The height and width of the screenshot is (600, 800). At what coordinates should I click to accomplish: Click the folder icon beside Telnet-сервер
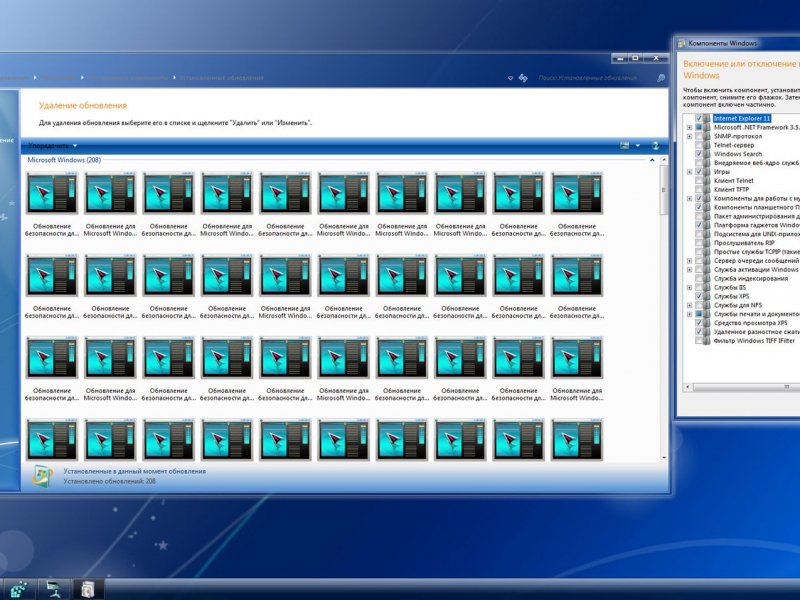click(x=707, y=145)
